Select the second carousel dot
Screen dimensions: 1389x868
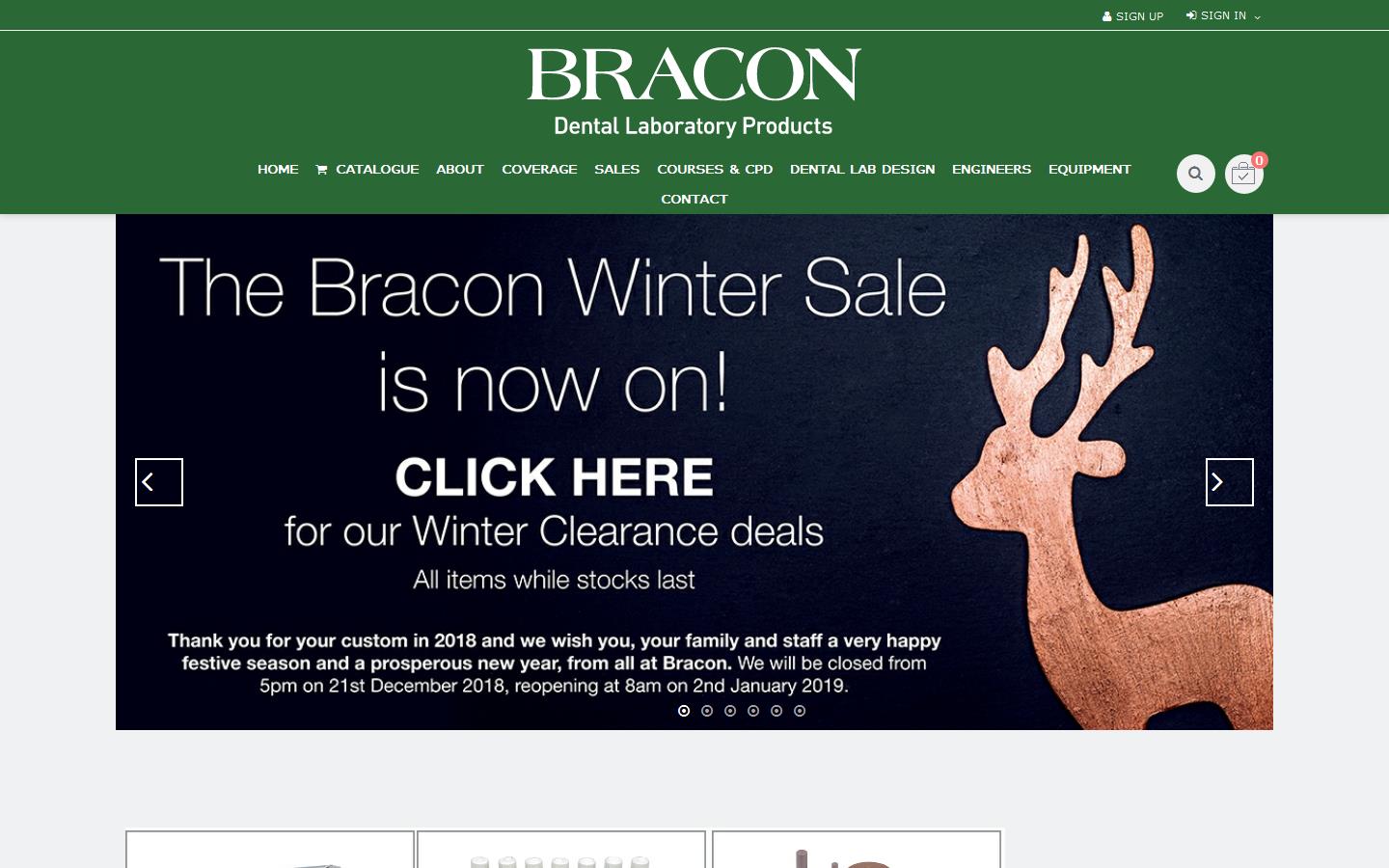pos(707,711)
